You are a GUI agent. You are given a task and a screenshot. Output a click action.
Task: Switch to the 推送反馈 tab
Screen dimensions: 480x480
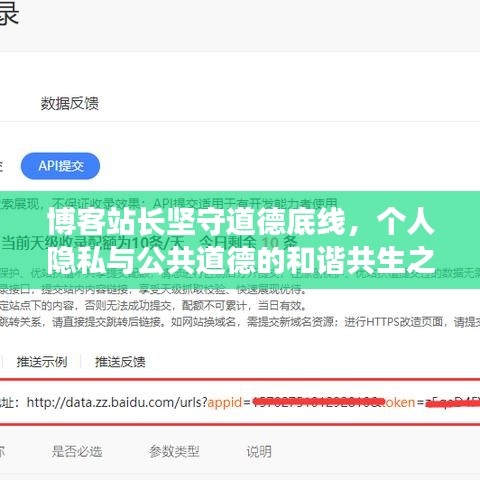coord(120,362)
